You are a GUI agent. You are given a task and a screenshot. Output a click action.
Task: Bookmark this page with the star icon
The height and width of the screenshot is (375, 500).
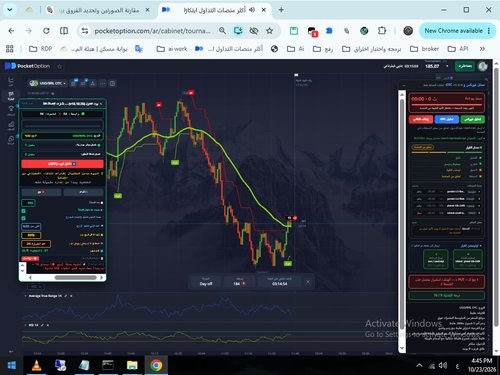269,31
